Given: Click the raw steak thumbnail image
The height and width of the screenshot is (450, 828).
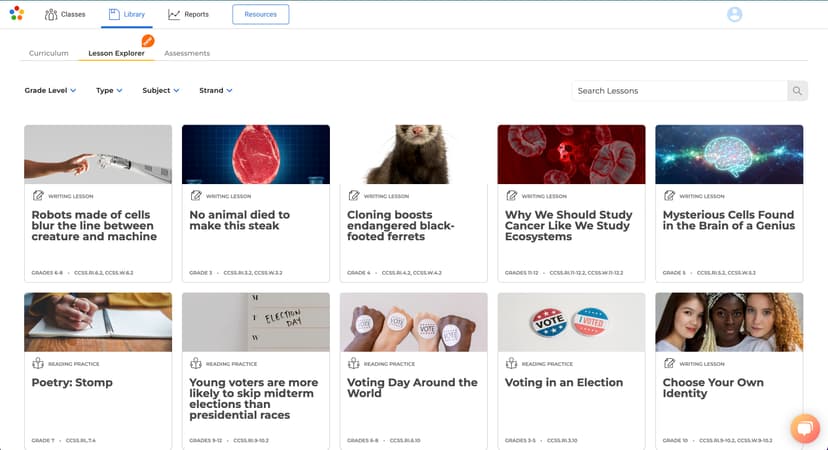Looking at the screenshot, I should 256,154.
